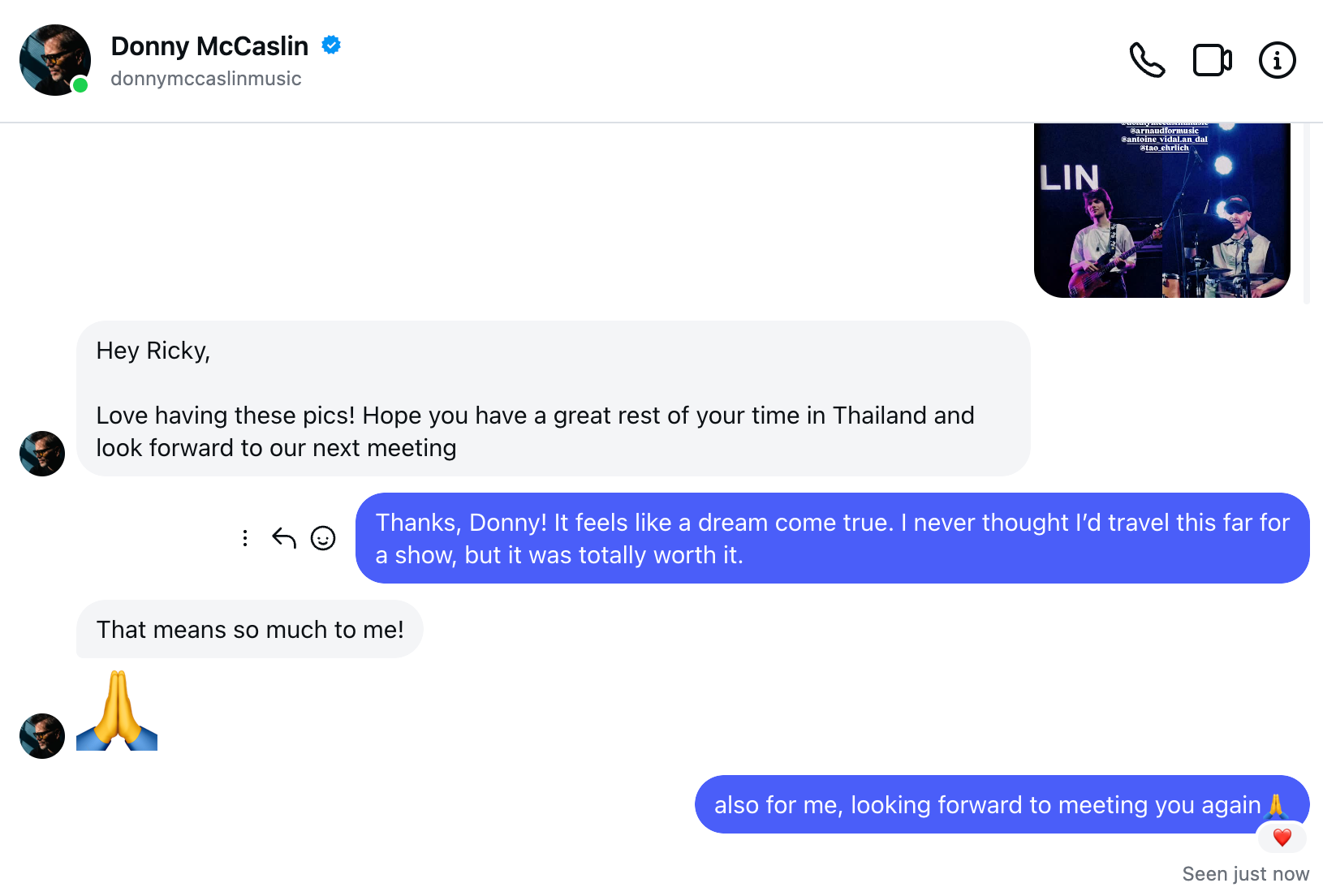This screenshot has width=1323, height=896.
Task: Click the "Thanks, Donny!" sent message
Action: click(832, 538)
